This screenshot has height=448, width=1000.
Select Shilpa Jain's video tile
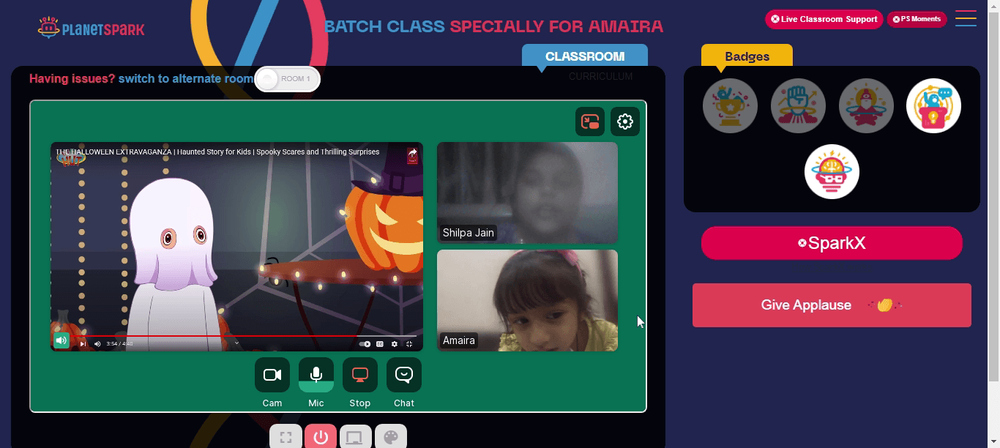tap(527, 193)
